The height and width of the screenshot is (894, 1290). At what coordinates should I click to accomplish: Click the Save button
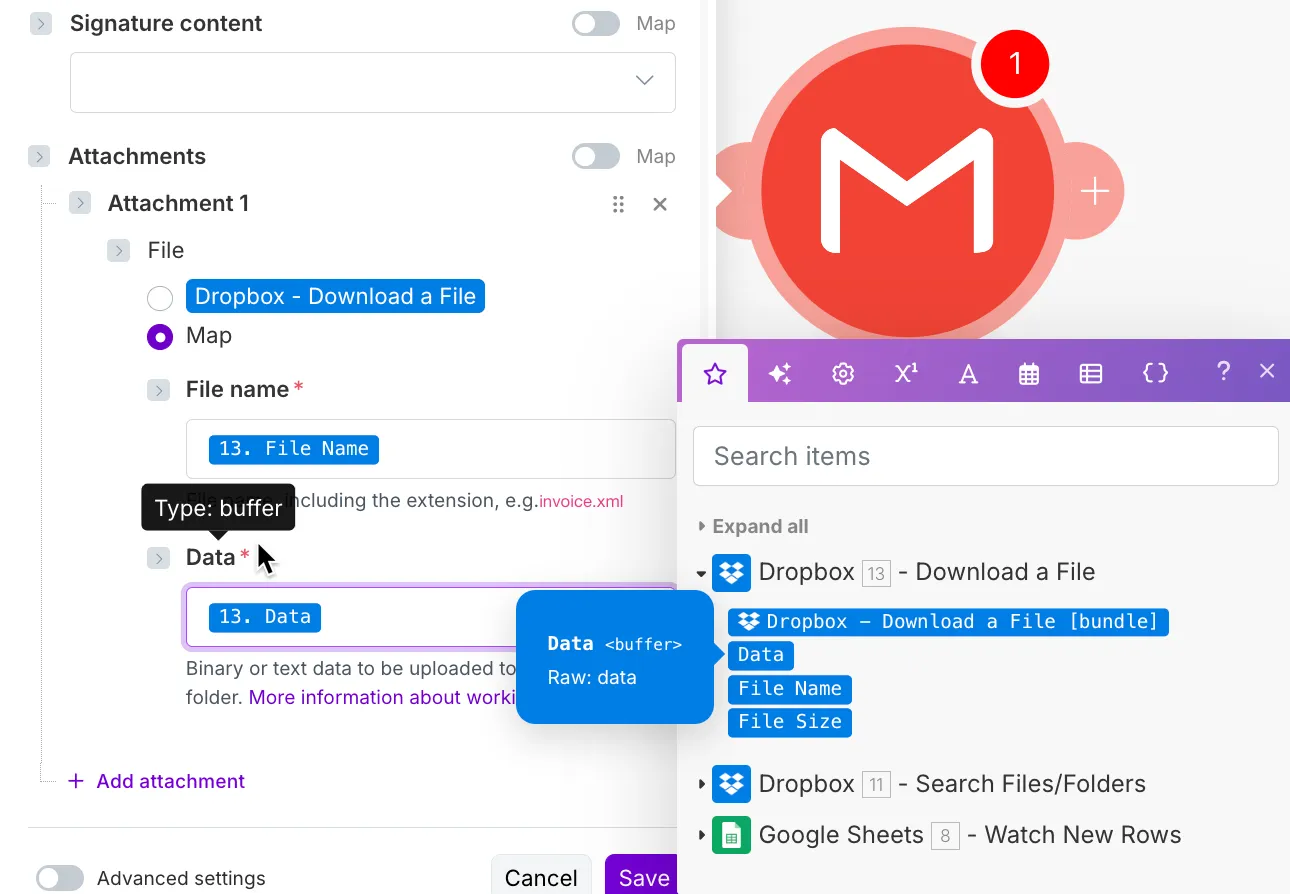point(643,877)
